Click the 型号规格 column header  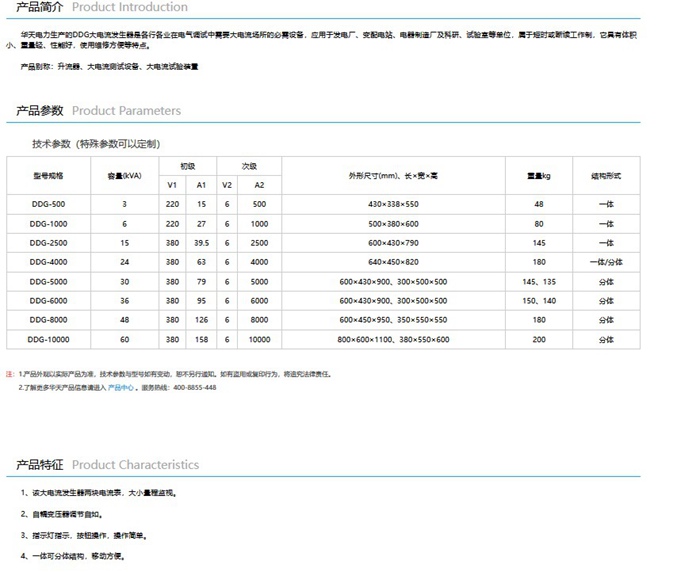(48, 175)
